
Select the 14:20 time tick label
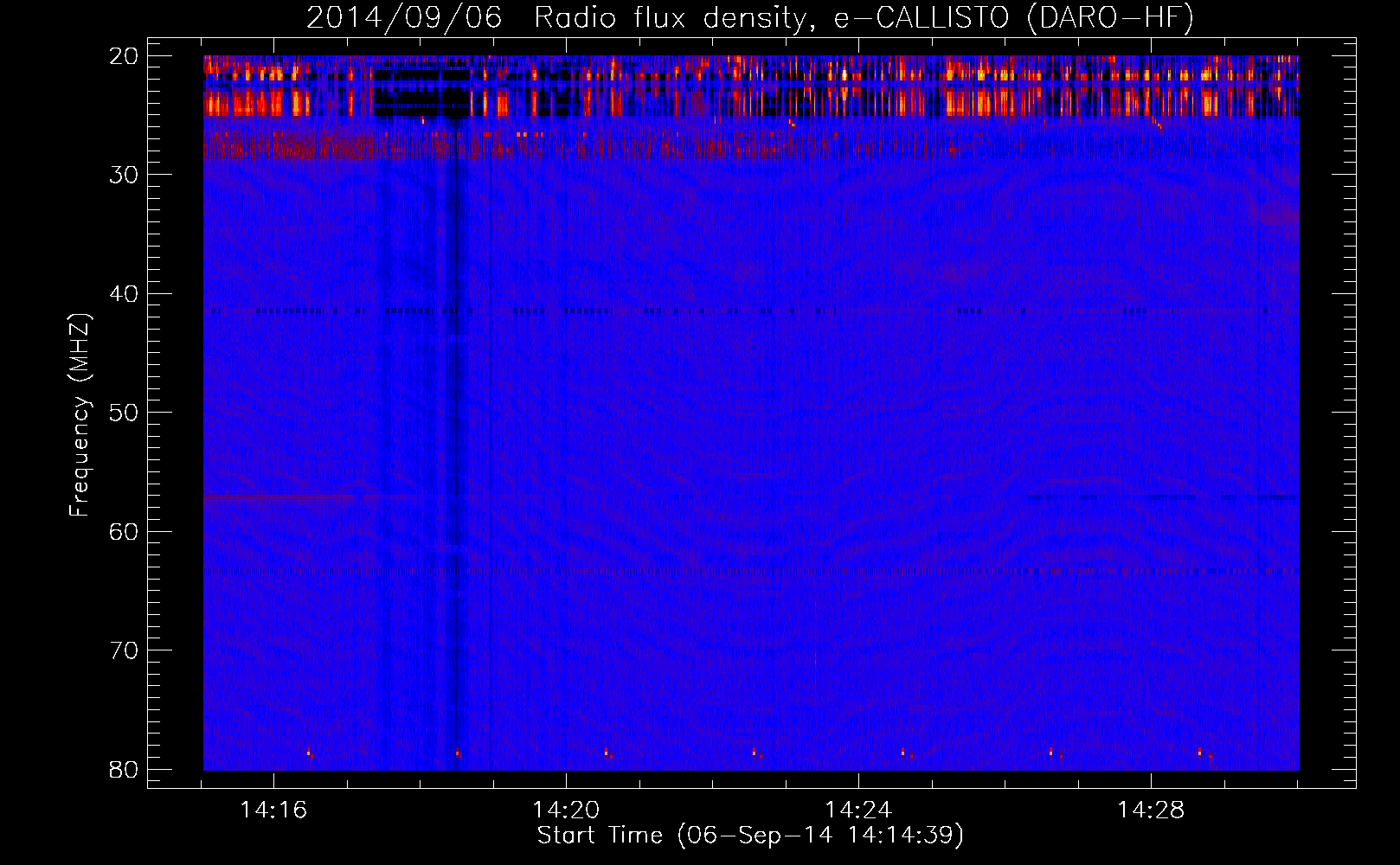(566, 810)
